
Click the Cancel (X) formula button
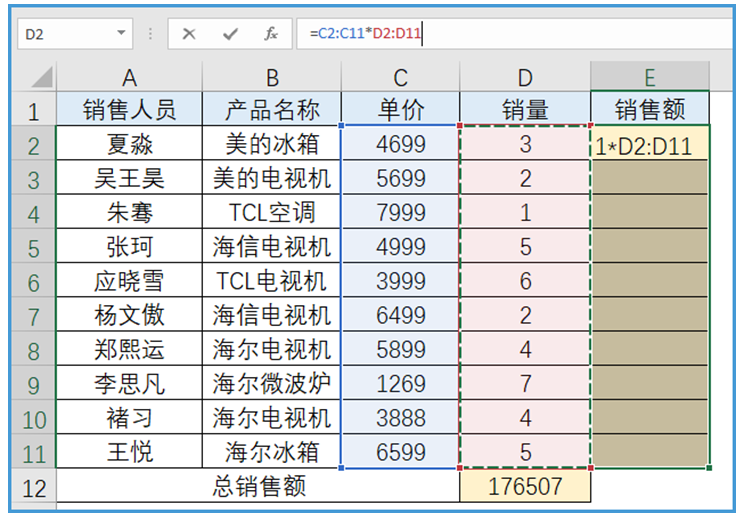[x=189, y=34]
